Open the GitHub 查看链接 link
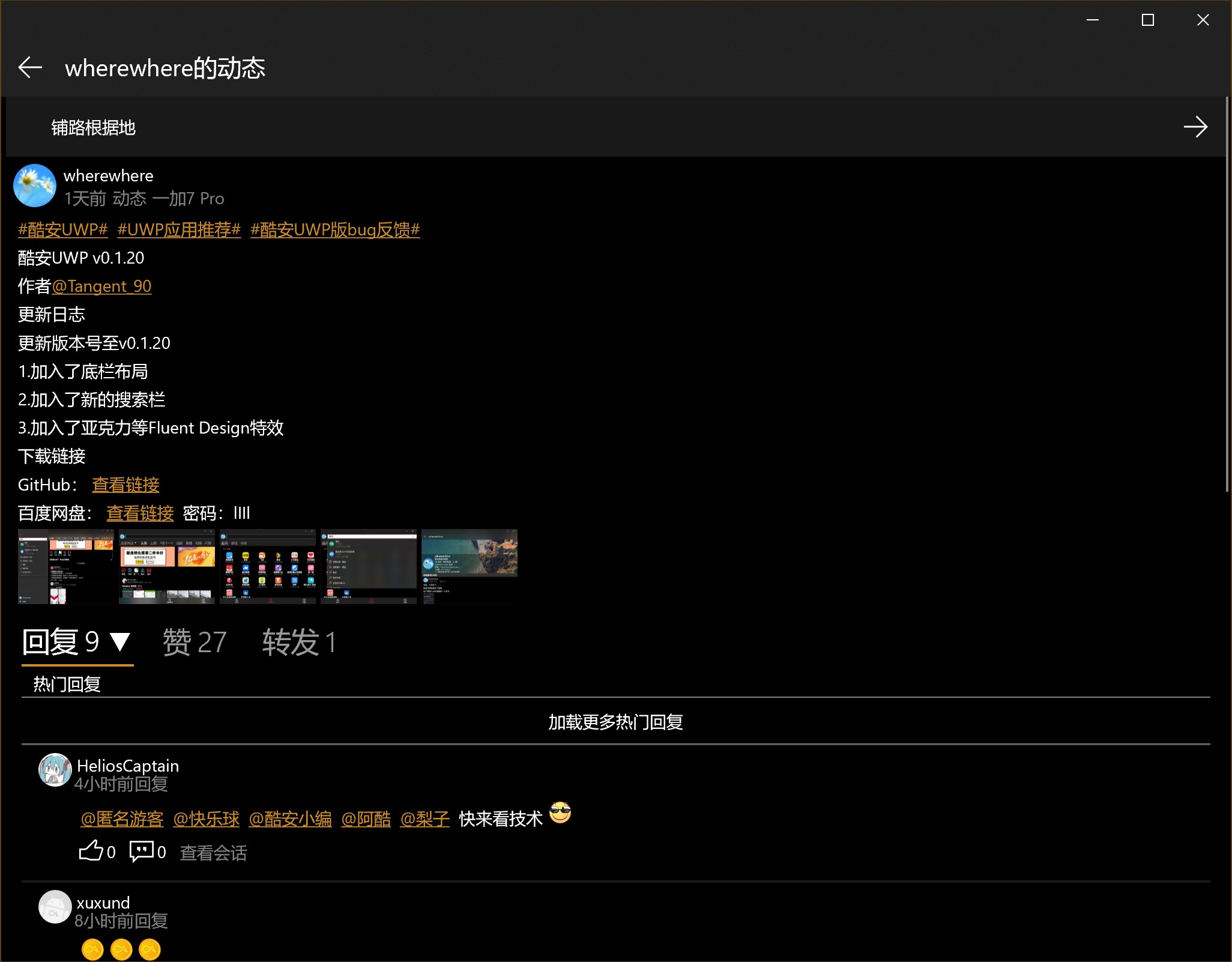The height and width of the screenshot is (962, 1232). point(125,485)
